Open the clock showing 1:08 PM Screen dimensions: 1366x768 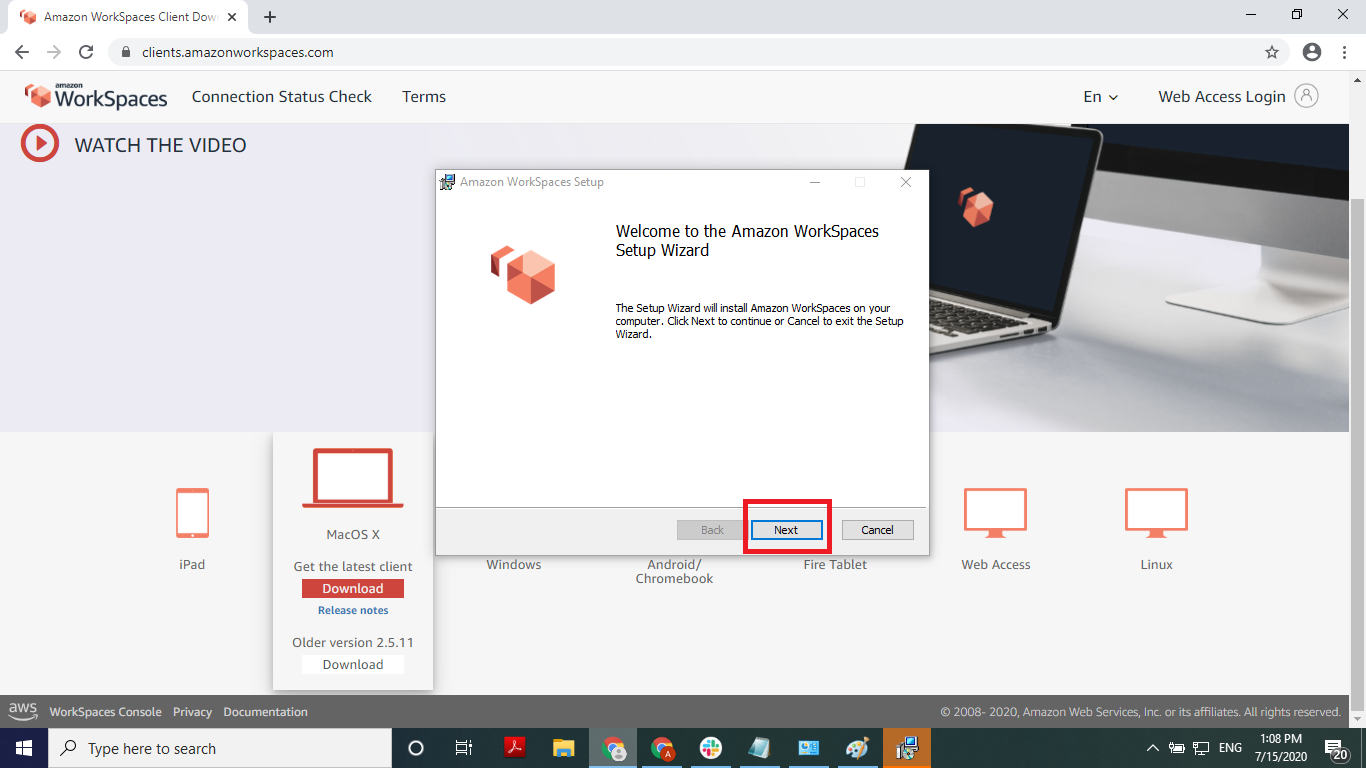[1281, 748]
